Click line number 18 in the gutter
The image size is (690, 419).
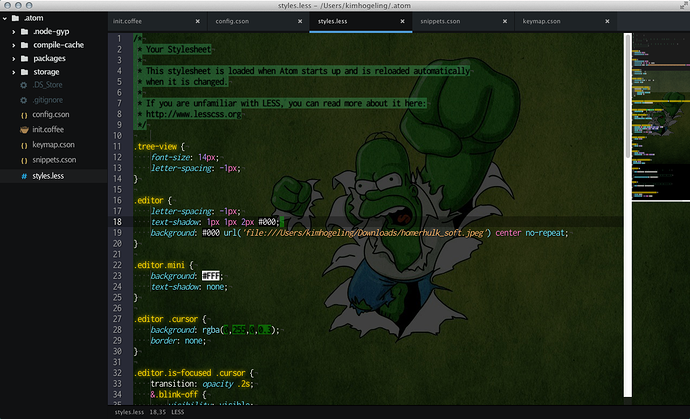(117, 222)
